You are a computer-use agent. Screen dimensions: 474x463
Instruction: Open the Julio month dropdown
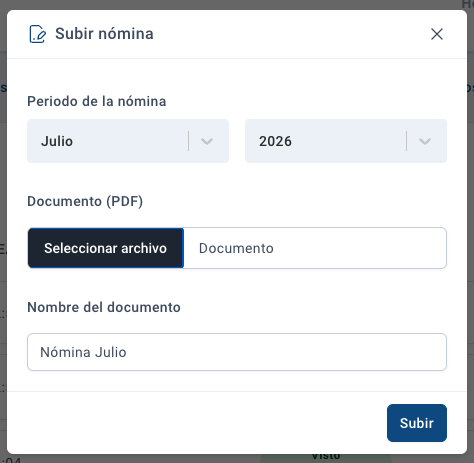pos(128,141)
